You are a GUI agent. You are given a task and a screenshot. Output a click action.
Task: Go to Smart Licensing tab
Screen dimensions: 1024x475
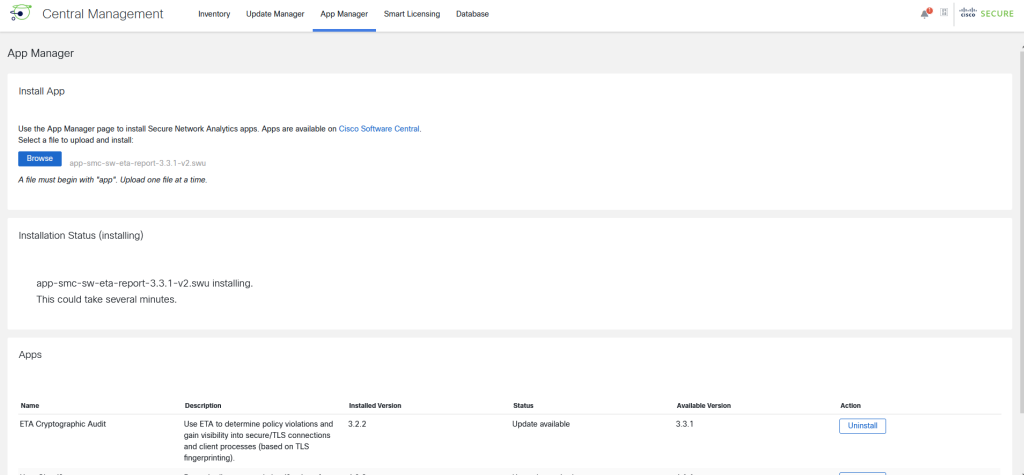point(411,14)
